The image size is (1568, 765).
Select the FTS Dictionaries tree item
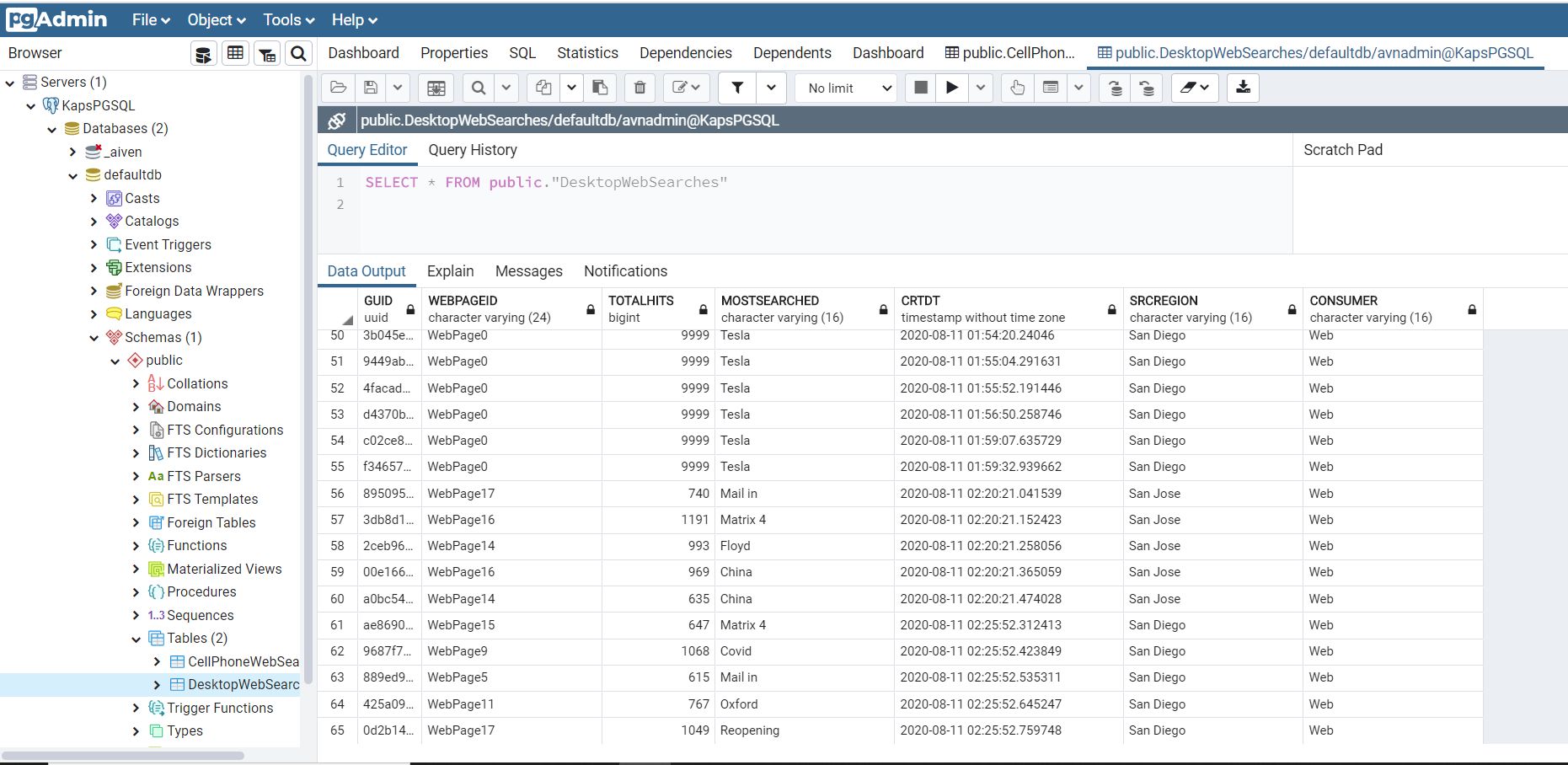pyautogui.click(x=217, y=452)
